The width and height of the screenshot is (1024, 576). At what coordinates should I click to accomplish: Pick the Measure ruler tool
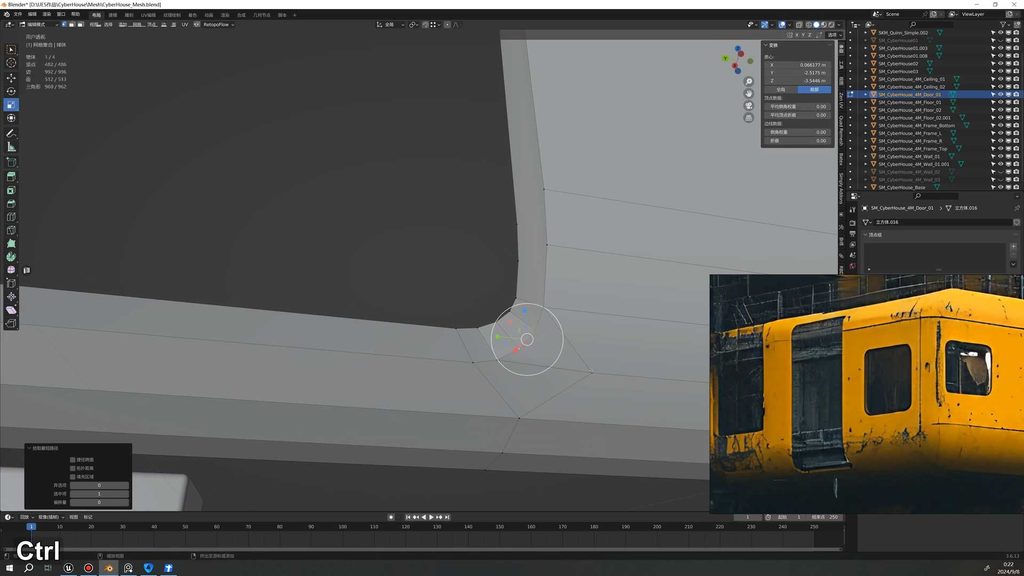(11, 147)
